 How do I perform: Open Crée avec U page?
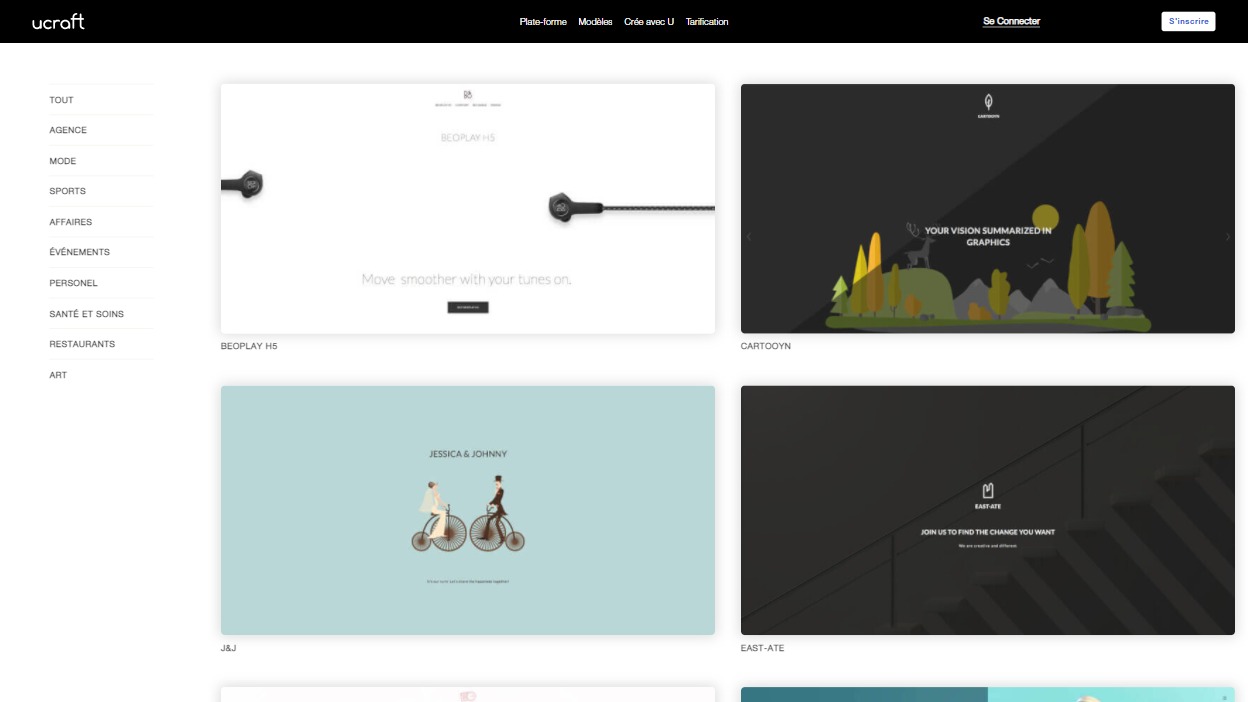coord(649,22)
